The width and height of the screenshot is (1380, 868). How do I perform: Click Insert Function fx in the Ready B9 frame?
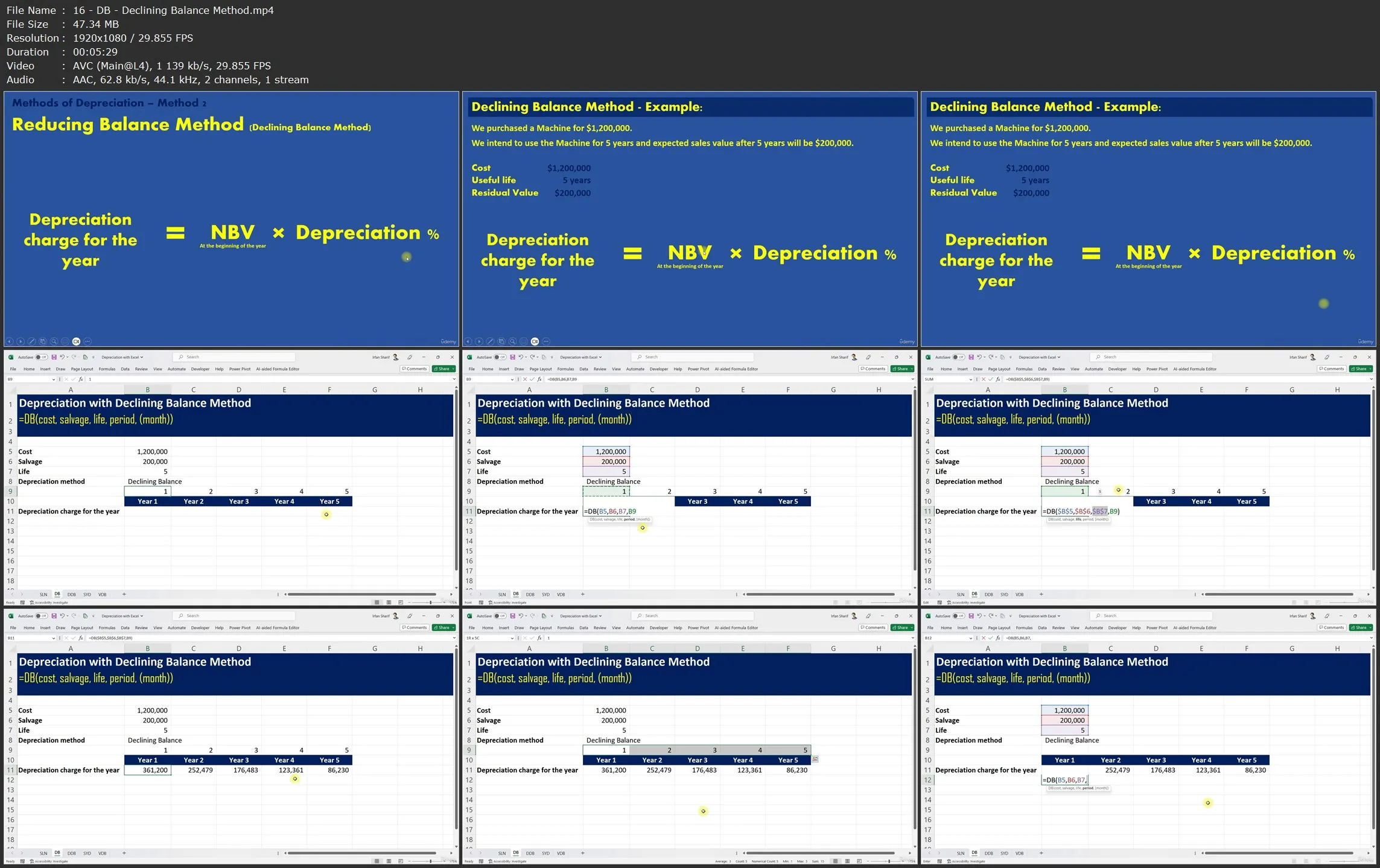(81, 379)
